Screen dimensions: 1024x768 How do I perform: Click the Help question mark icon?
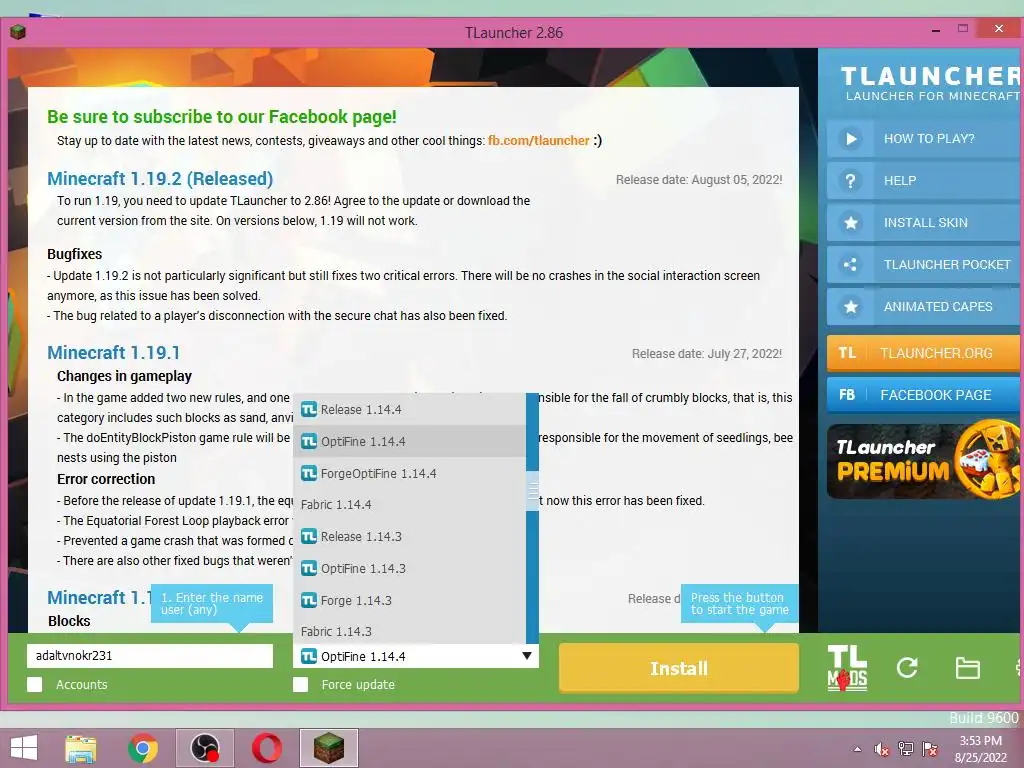850,180
